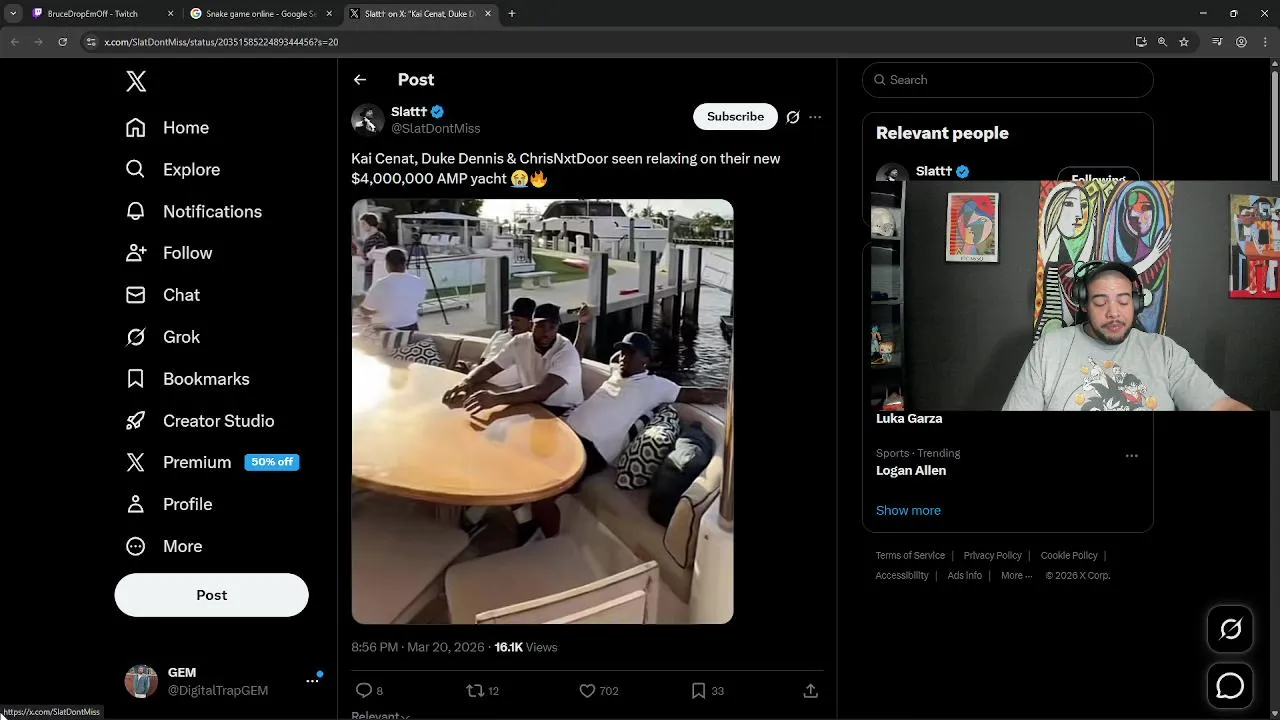Click the 50% off Premium badge
The height and width of the screenshot is (720, 1280).
272,462
